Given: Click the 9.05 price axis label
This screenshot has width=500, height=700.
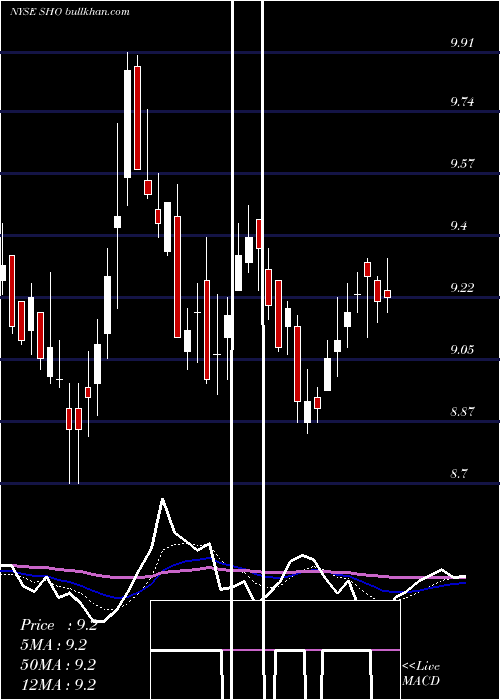Looking at the screenshot, I should (462, 349).
